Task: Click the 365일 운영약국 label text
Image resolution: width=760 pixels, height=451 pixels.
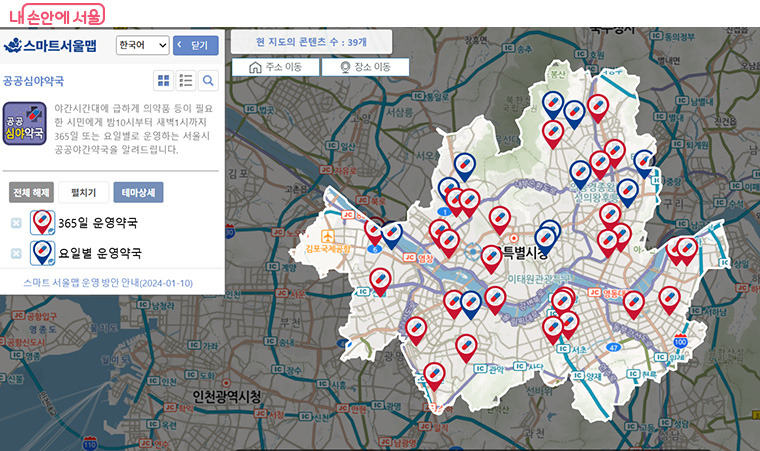Action: tap(98, 223)
